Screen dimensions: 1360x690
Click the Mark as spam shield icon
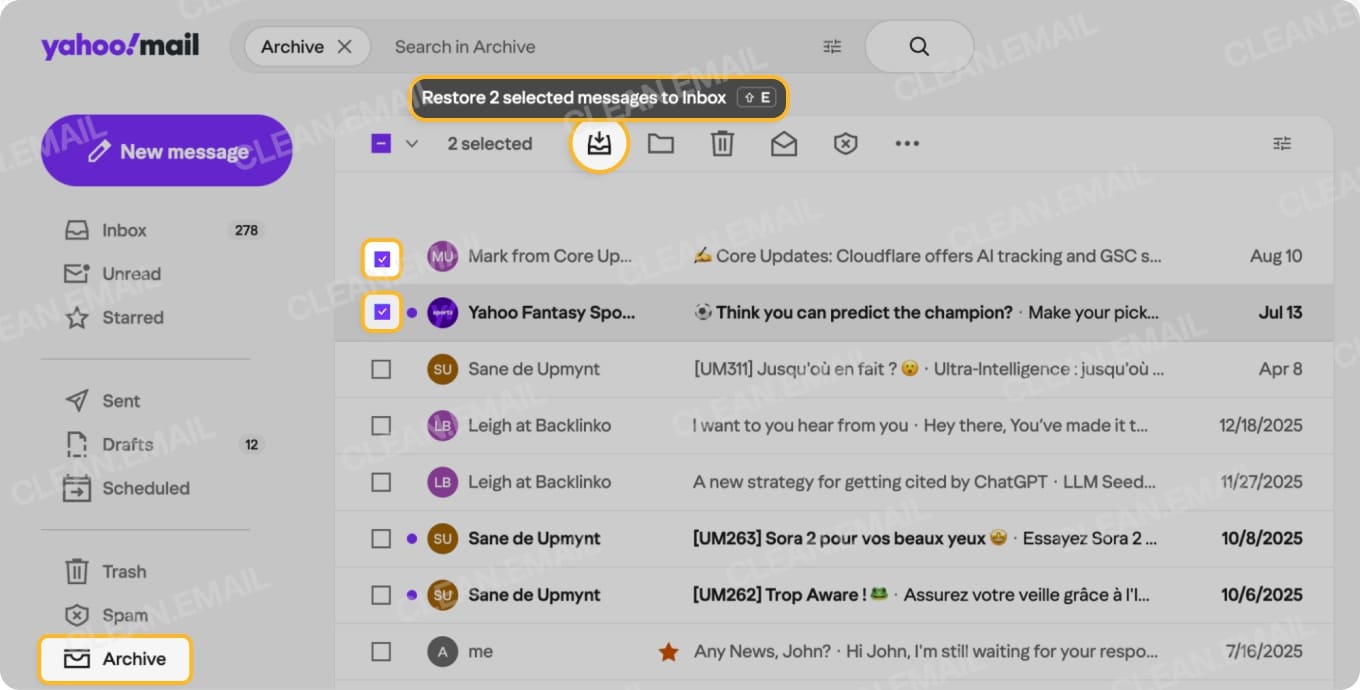[x=846, y=144]
